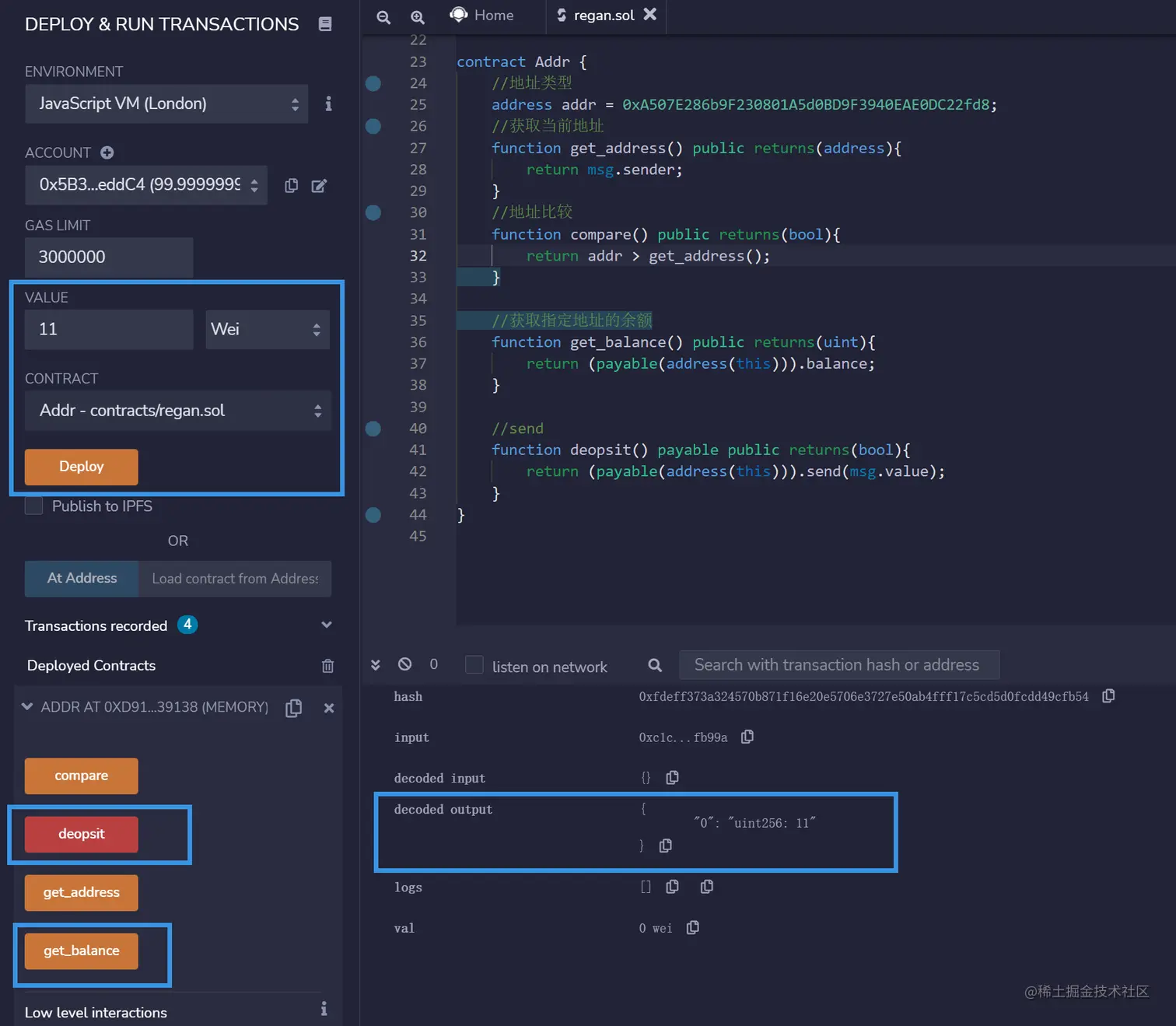Screen dimensions: 1176x1026
Task: Open the plugin documentation icon beside the title
Action: coord(325,24)
